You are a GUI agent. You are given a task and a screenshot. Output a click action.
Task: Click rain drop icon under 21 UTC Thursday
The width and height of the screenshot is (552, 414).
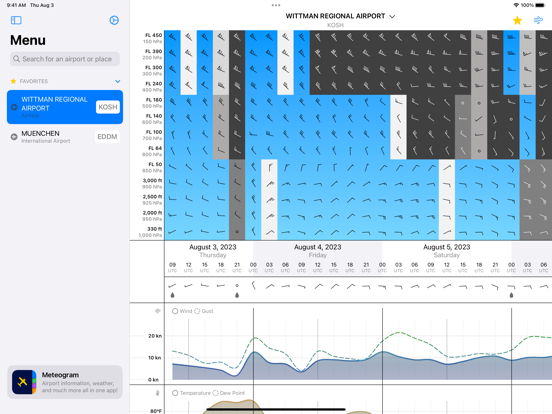pyautogui.click(x=237, y=295)
